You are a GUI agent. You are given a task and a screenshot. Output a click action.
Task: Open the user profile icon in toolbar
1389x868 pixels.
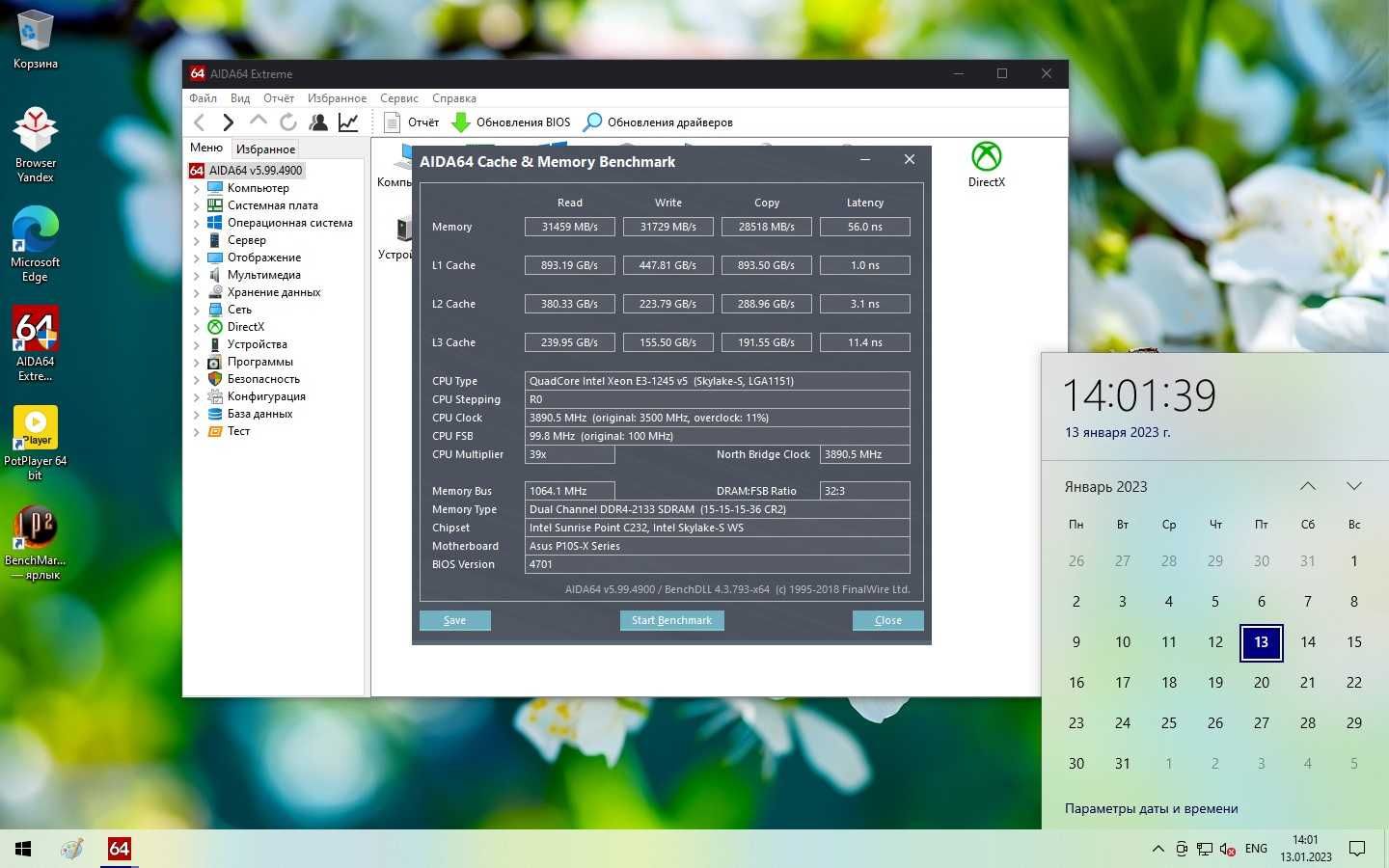coord(318,122)
